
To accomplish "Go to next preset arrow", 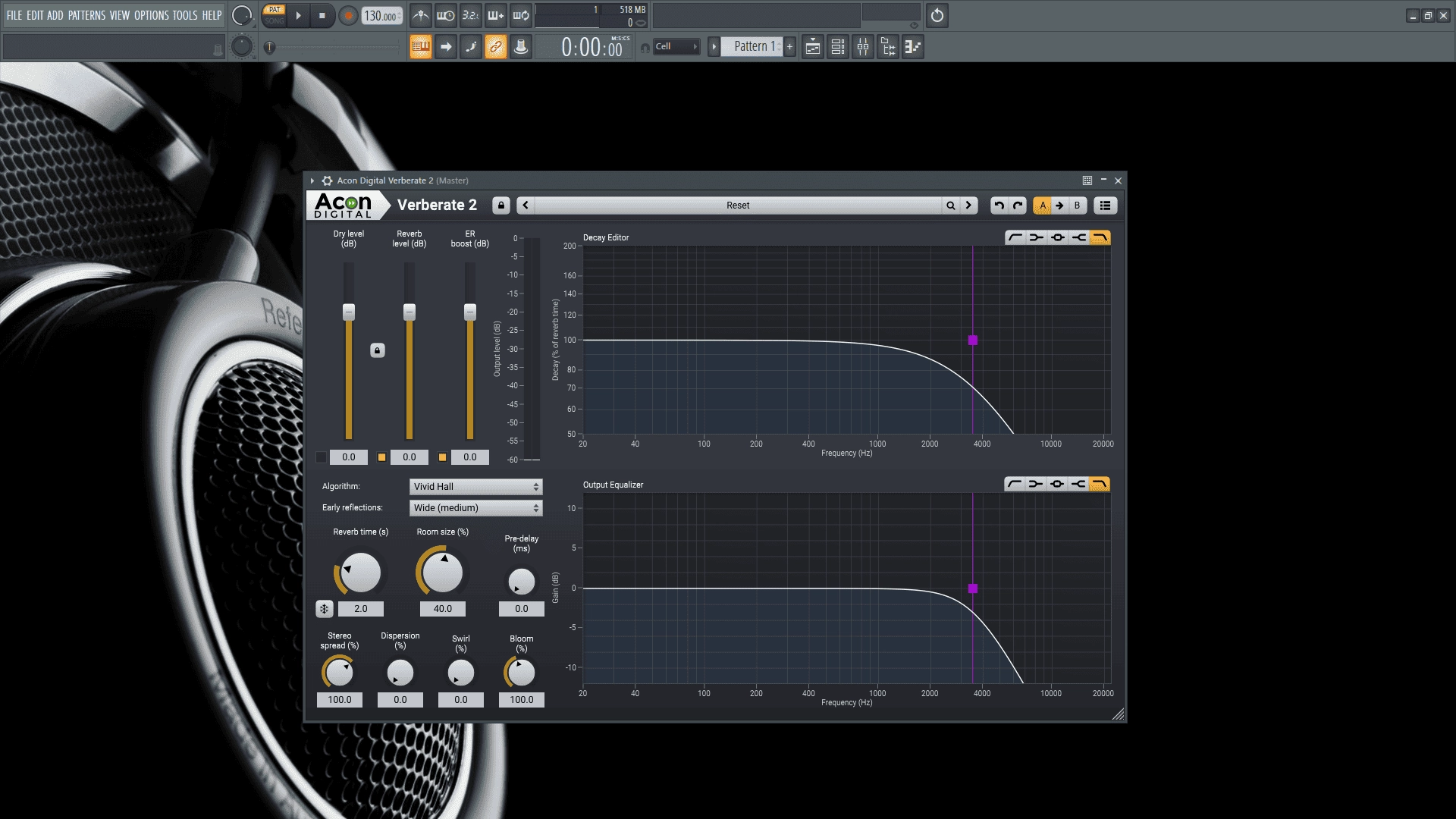I will pyautogui.click(x=968, y=206).
